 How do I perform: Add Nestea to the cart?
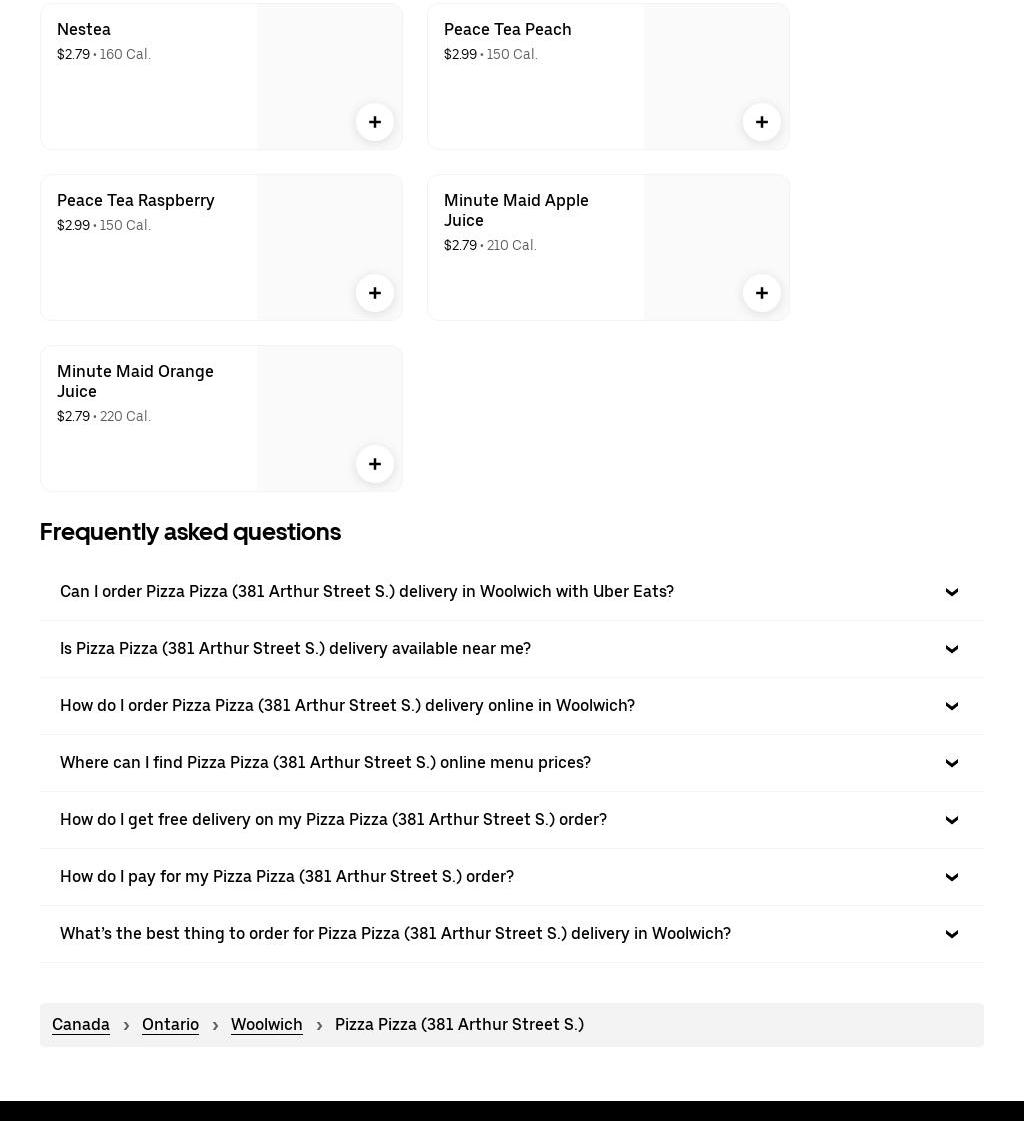375,122
